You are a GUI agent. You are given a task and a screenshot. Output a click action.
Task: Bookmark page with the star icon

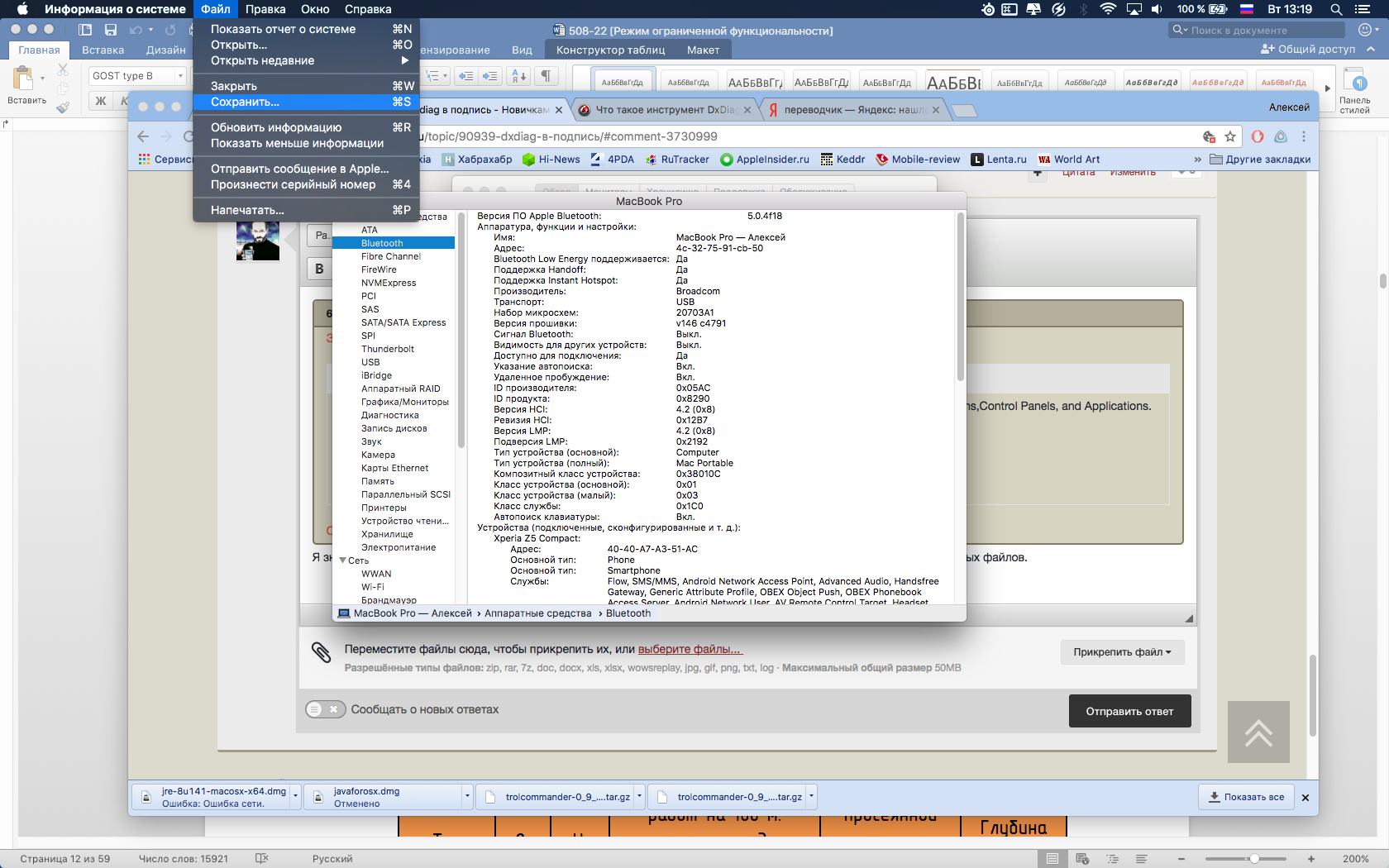coord(1230,136)
